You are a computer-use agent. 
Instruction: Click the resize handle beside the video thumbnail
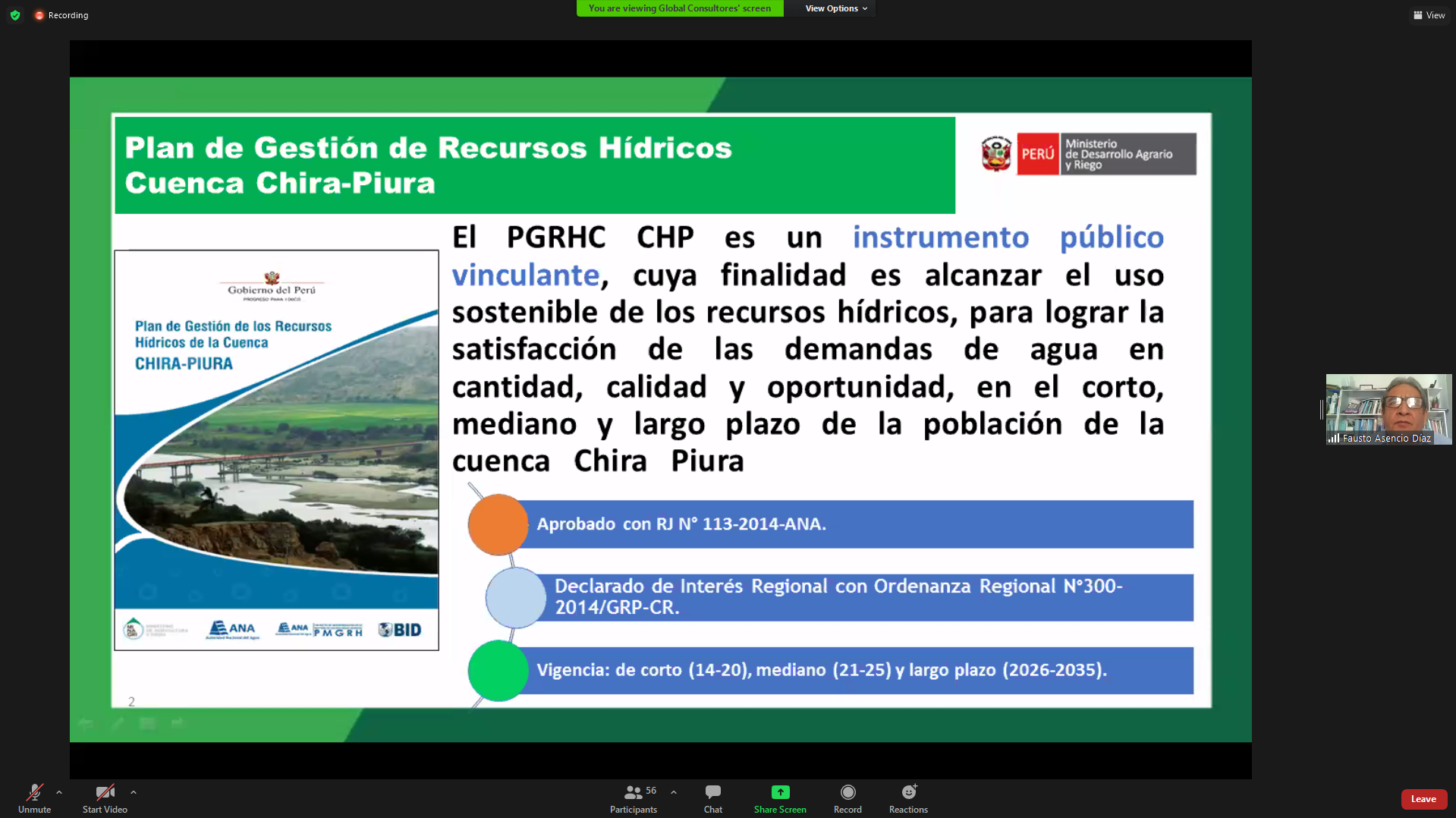[1321, 410]
